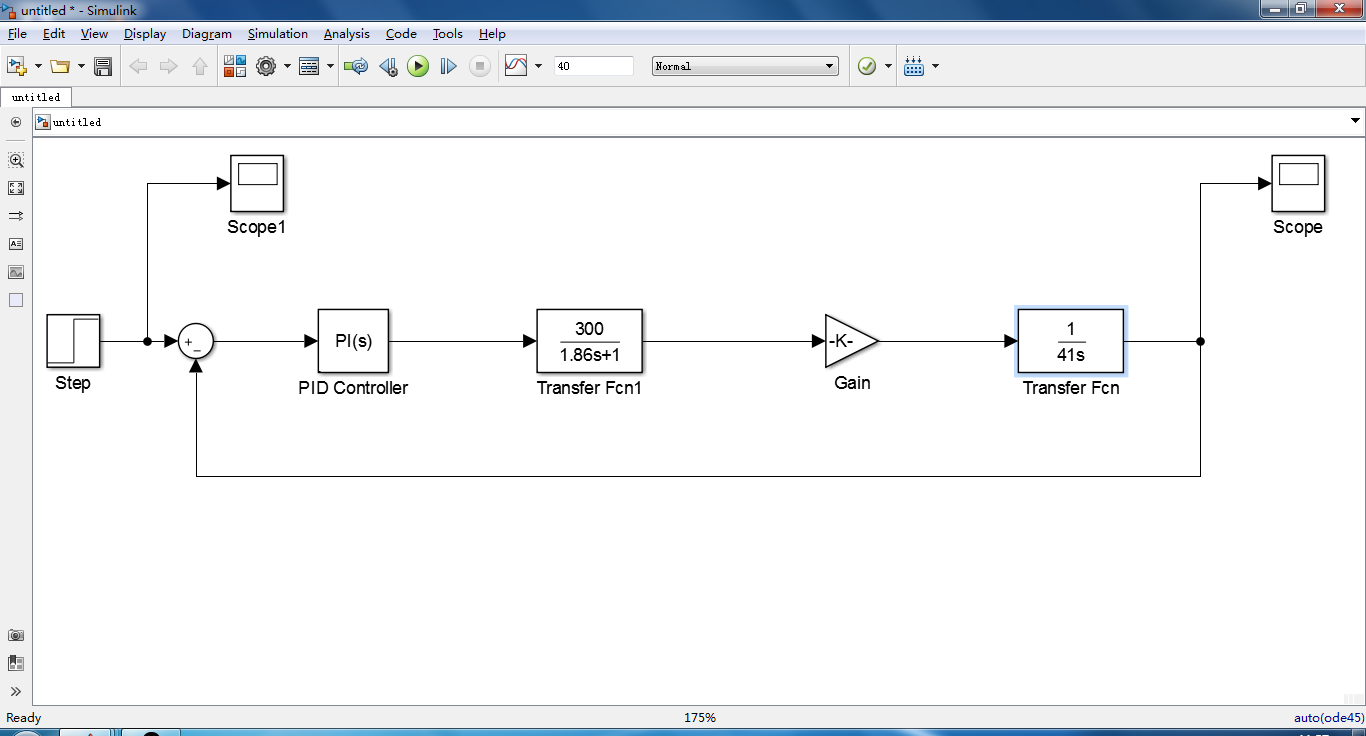This screenshot has height=736, width=1366.
Task: Select the Zoom tool in left palette
Action: [16, 160]
